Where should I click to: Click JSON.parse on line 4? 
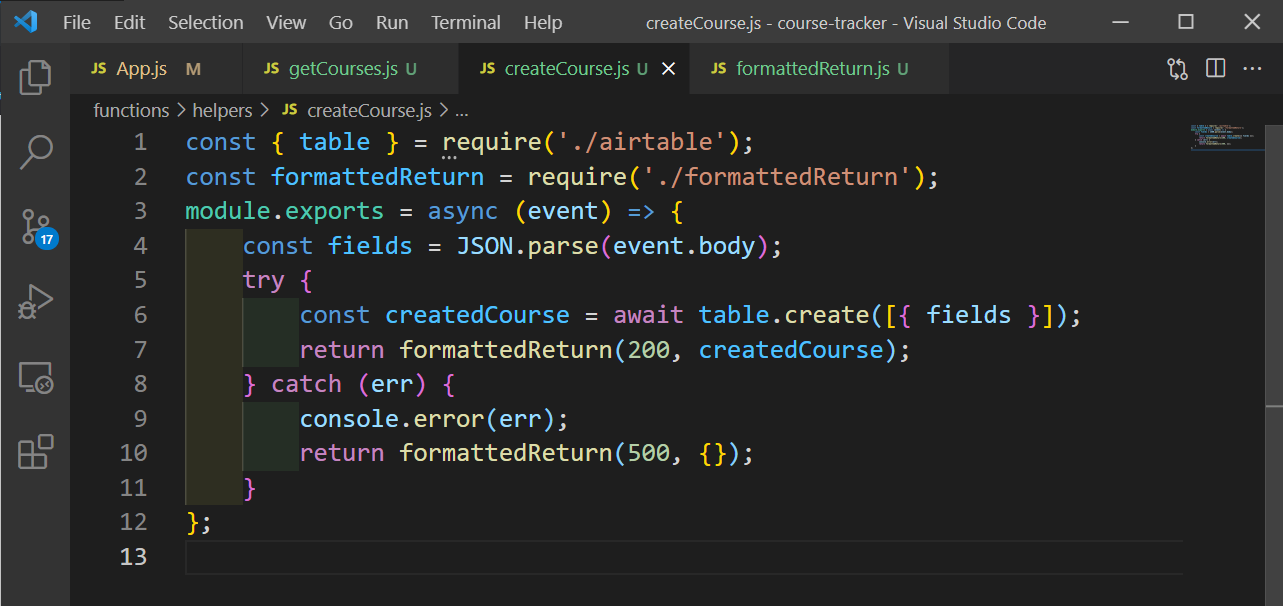coord(528,246)
